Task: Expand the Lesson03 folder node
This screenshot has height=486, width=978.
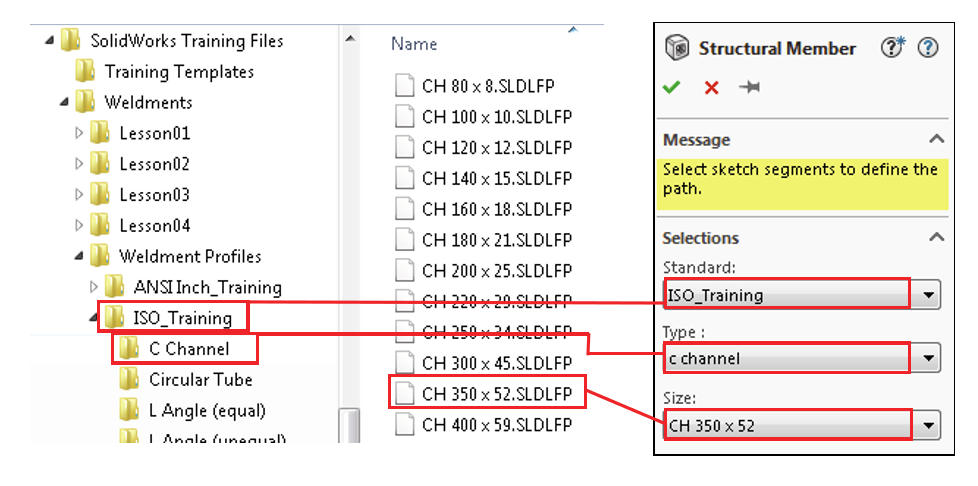Action: click(x=79, y=194)
